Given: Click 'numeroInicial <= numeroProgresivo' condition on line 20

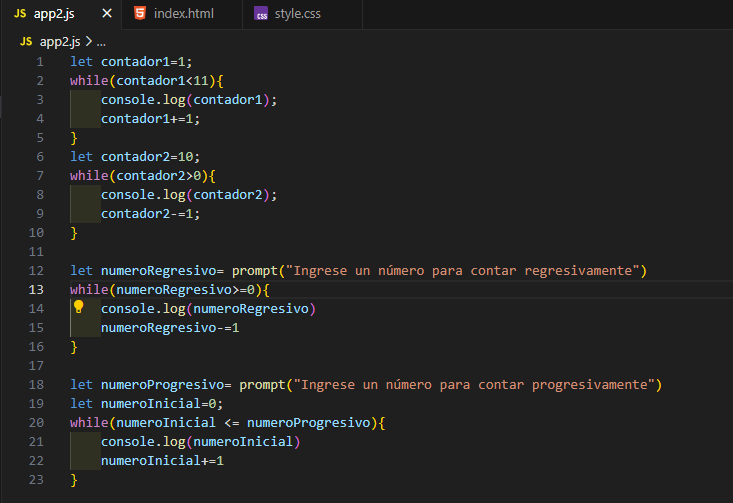Looking at the screenshot, I should pos(243,423).
